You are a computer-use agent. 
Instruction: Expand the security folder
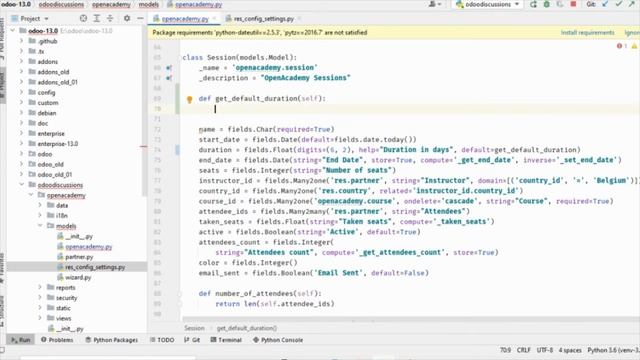(x=40, y=298)
